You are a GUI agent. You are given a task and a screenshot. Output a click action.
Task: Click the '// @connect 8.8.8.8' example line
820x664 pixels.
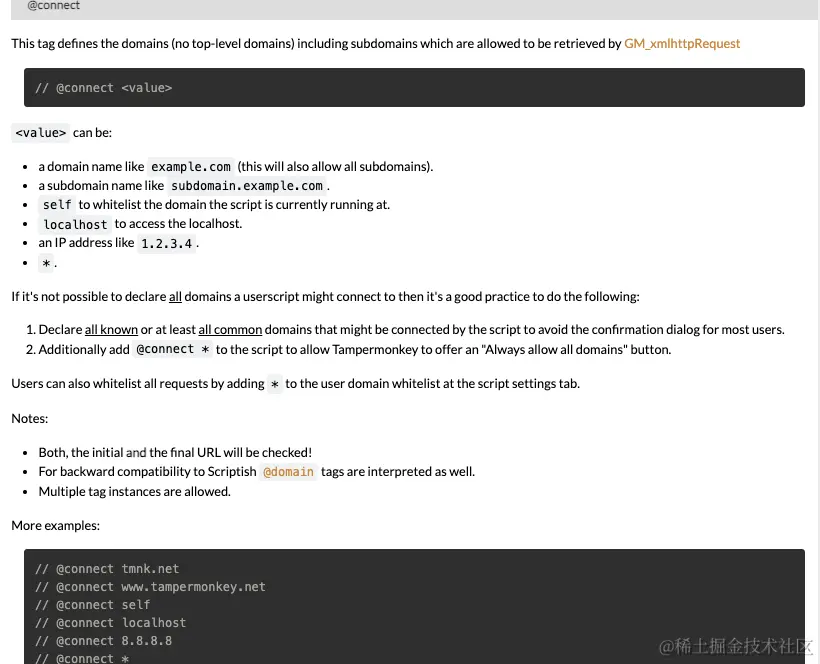pyautogui.click(x=103, y=641)
